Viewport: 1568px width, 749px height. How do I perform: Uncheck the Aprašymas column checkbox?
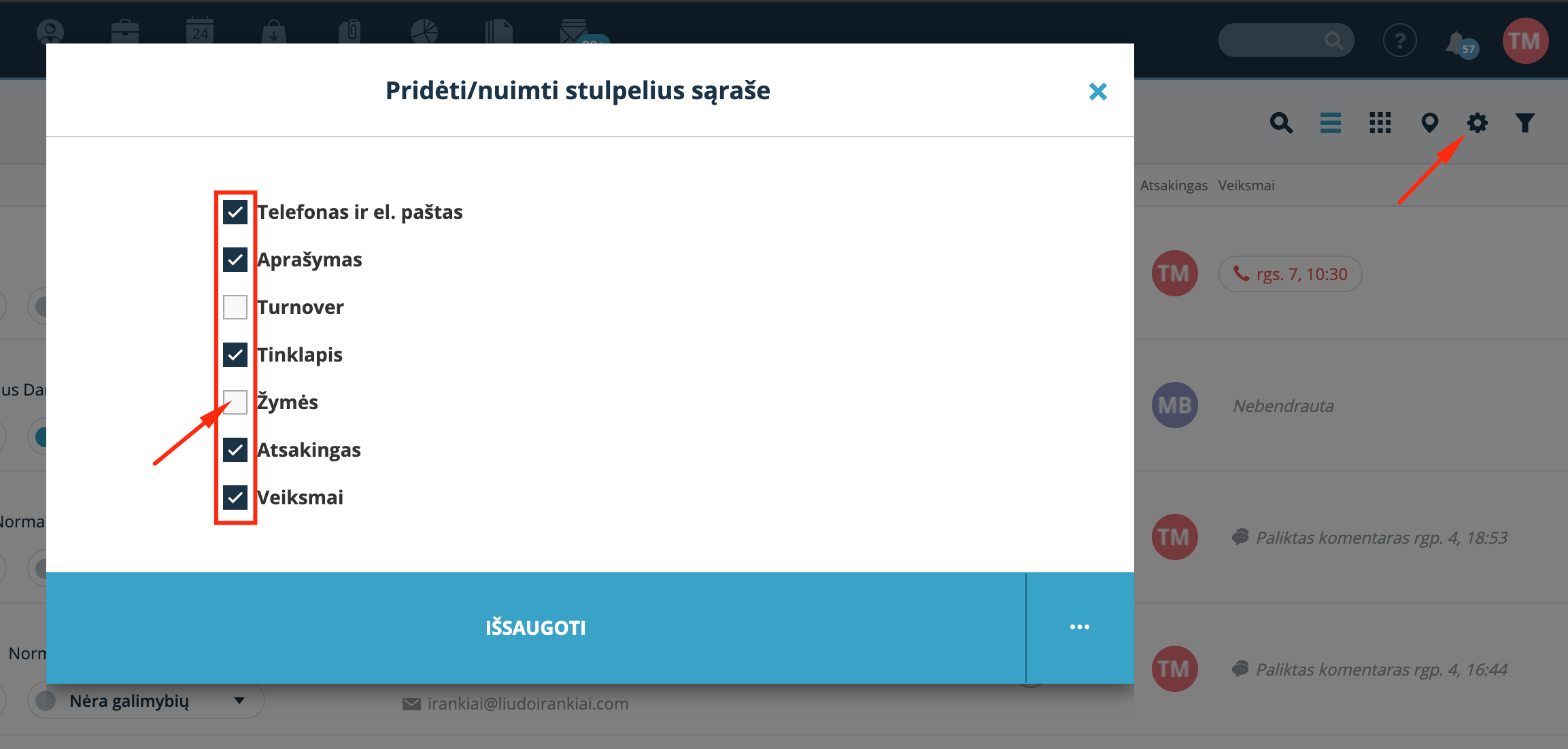(235, 260)
